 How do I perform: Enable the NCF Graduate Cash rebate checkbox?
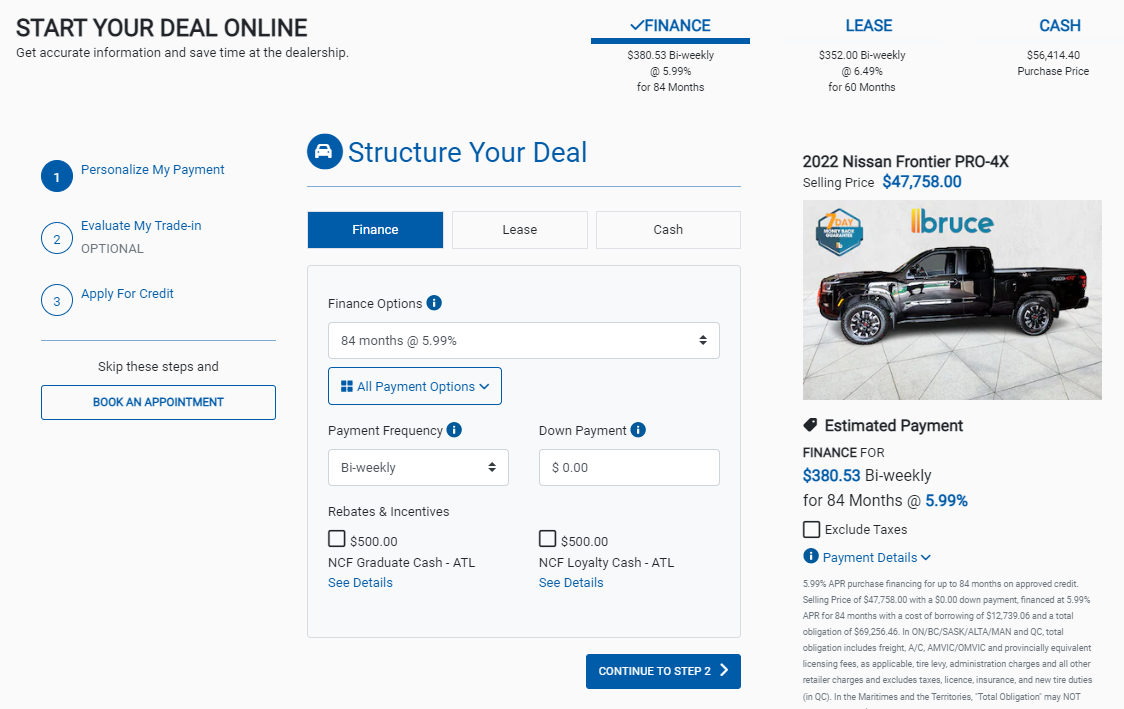click(337, 539)
